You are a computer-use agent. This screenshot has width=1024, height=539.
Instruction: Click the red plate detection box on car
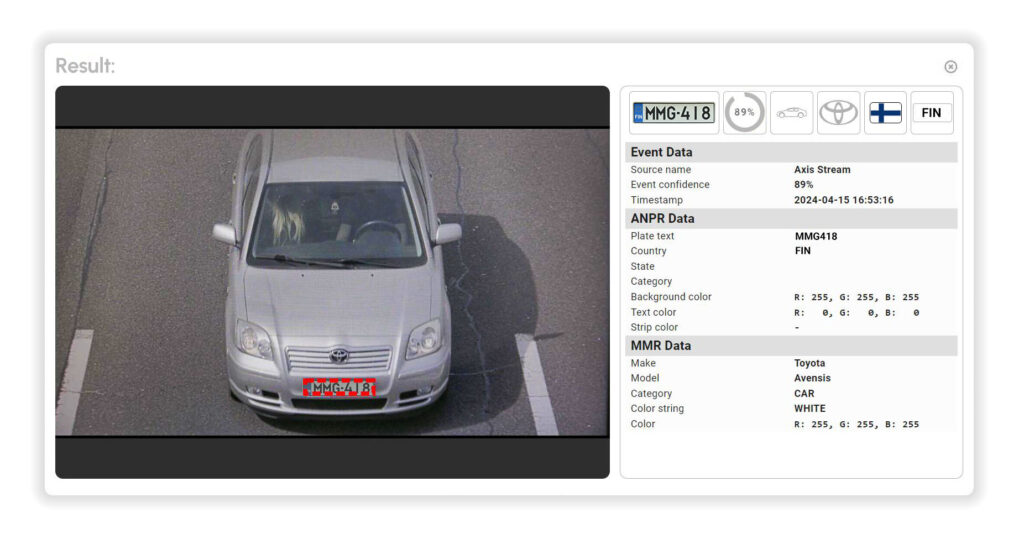(x=339, y=387)
